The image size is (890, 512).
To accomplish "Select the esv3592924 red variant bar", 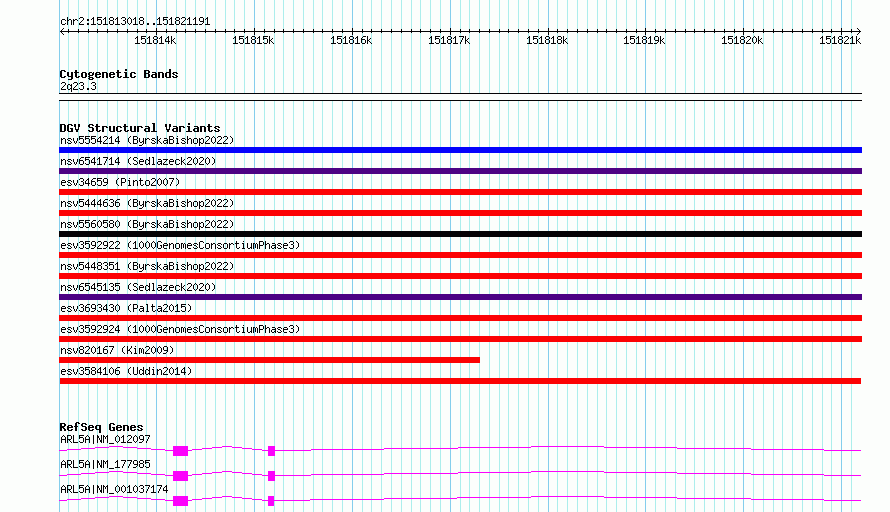I will click(x=460, y=339).
